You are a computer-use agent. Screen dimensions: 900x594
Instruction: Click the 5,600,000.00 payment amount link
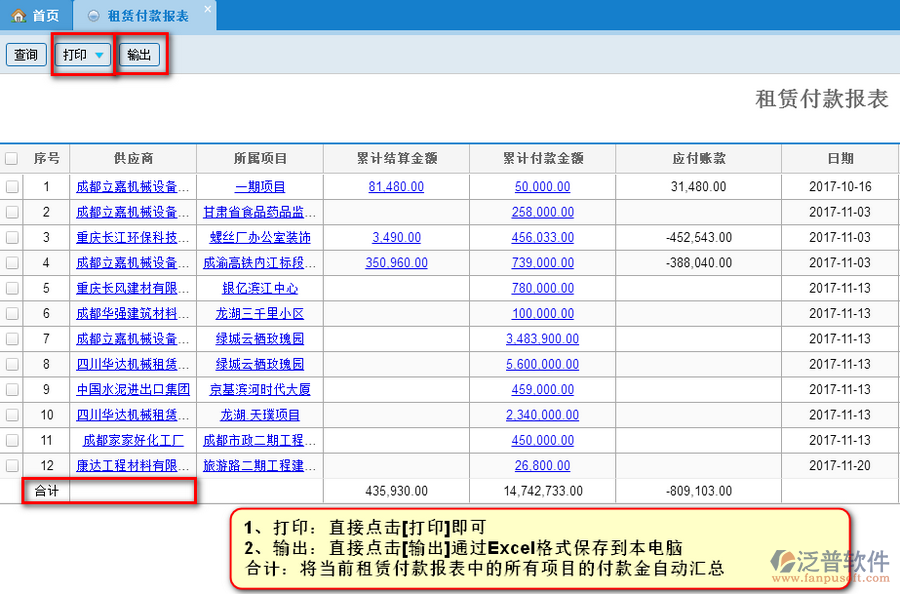(x=542, y=364)
